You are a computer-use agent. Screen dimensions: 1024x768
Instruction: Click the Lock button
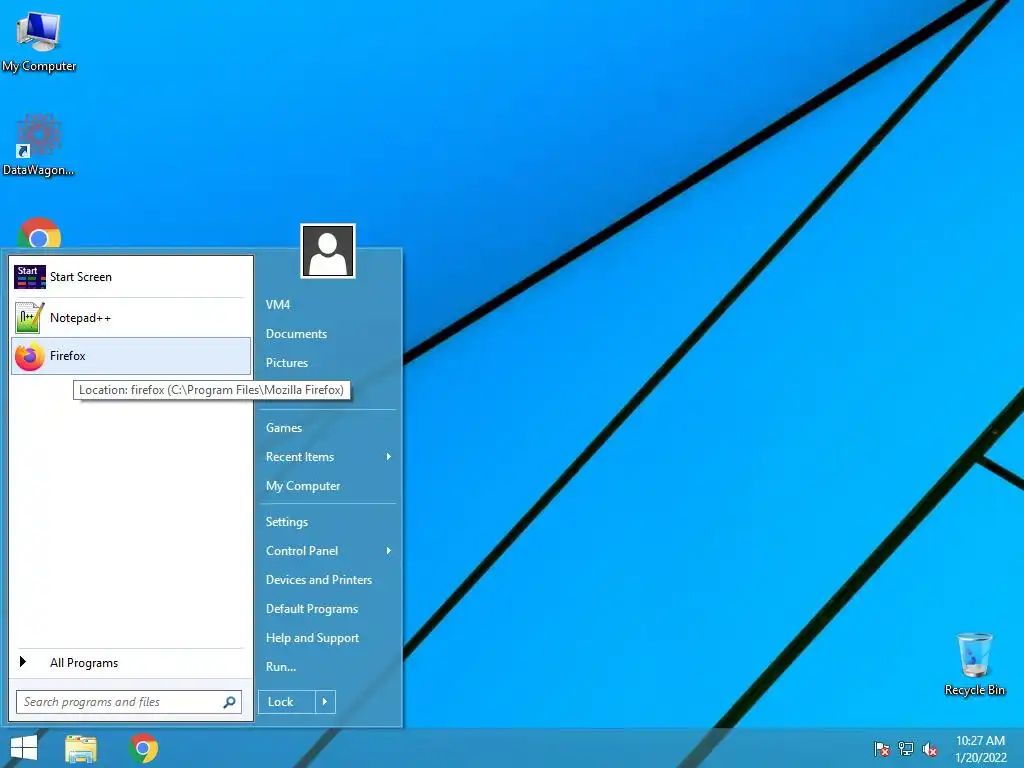(x=287, y=702)
